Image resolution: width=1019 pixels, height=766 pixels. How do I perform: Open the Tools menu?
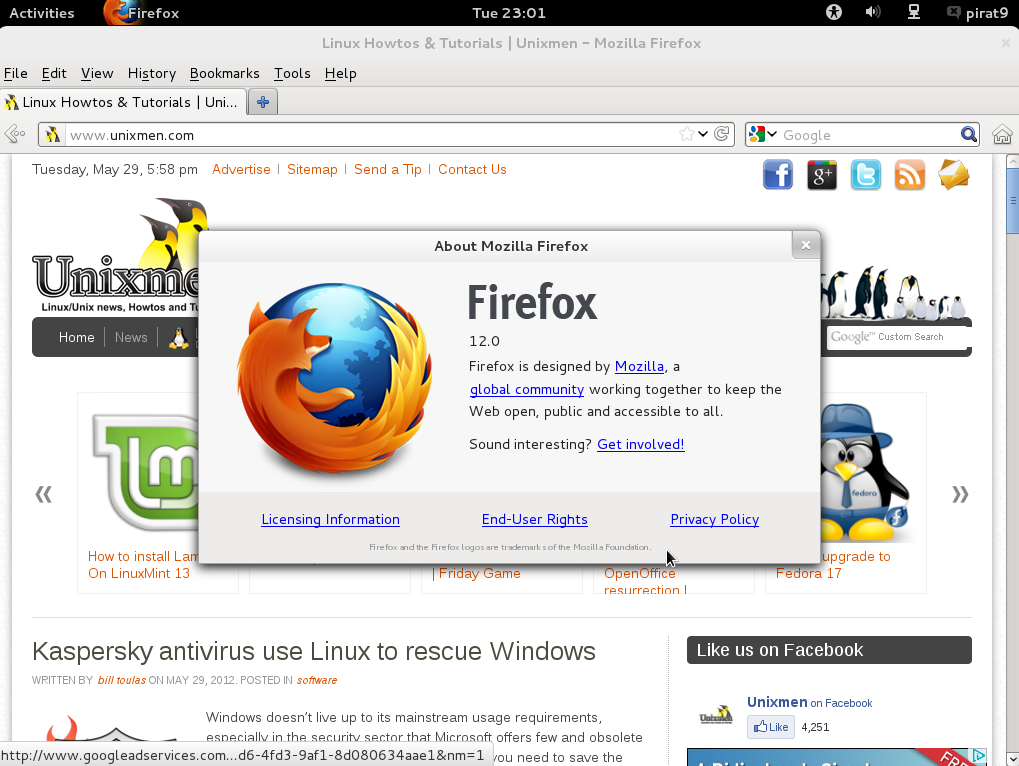click(x=292, y=73)
